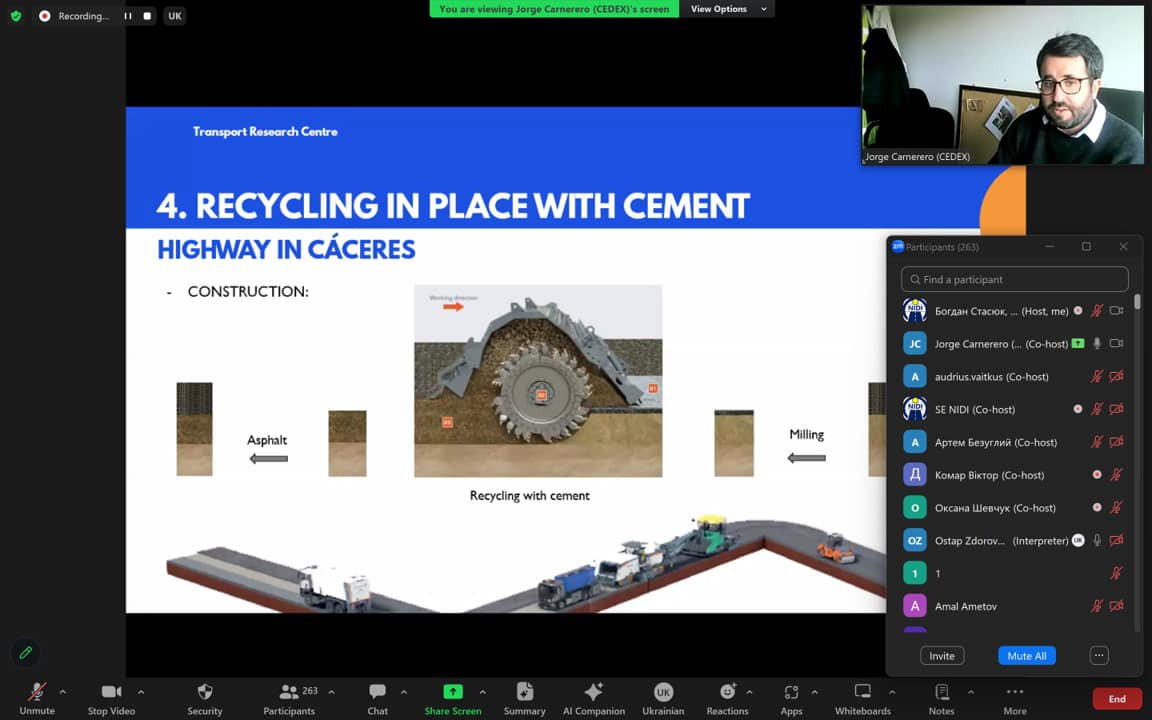Open the Security shield icon
The width and height of the screenshot is (1152, 720).
[204, 697]
